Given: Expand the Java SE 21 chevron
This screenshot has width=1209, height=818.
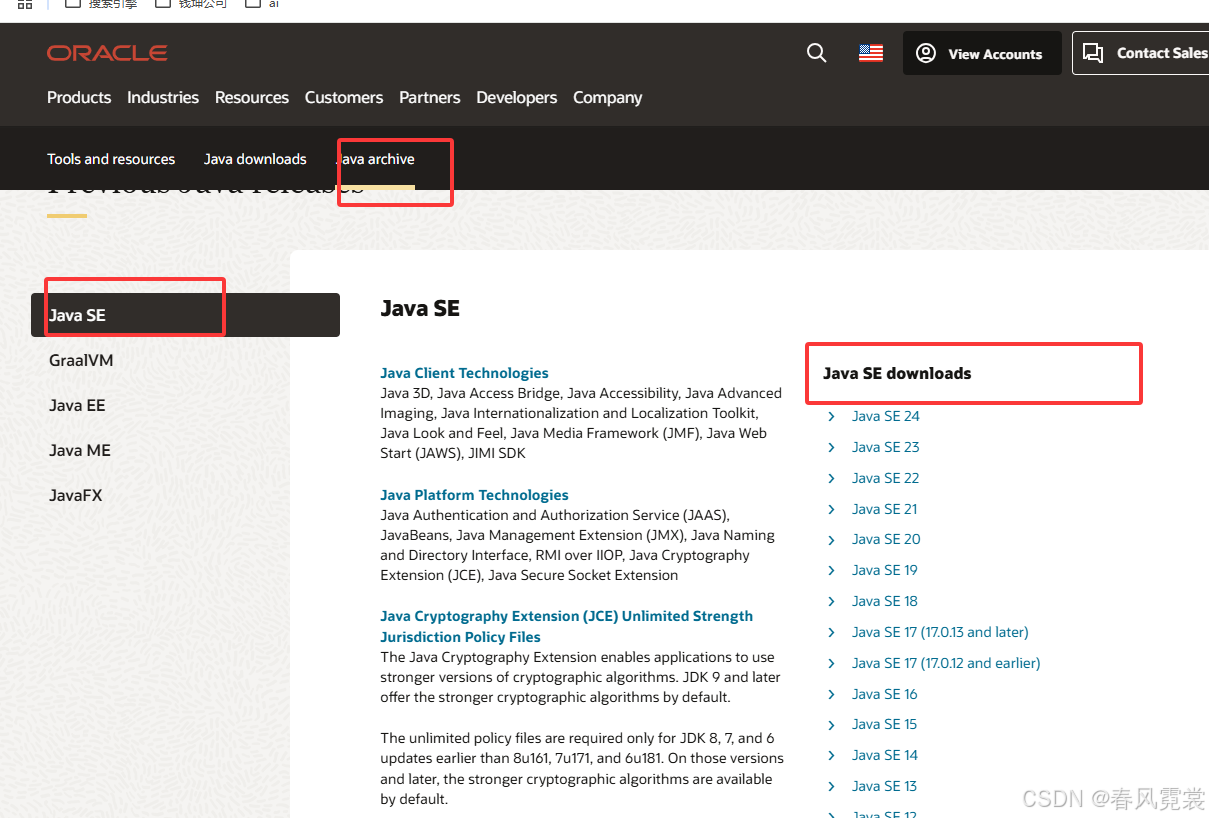Looking at the screenshot, I should [831, 509].
